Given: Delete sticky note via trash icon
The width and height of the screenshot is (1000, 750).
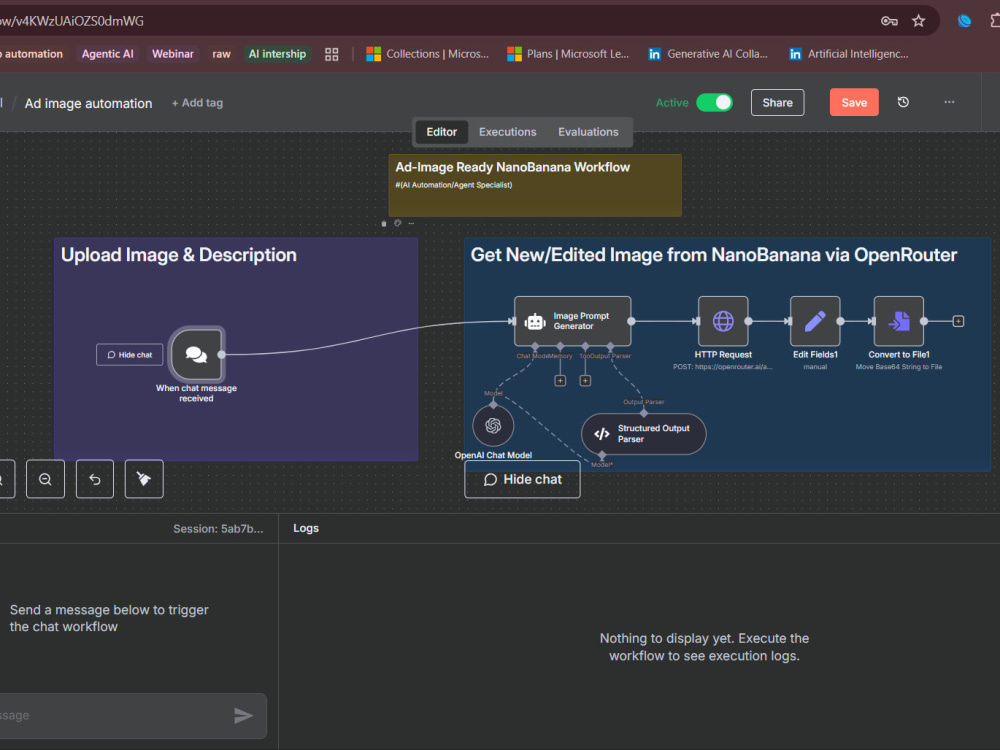Looking at the screenshot, I should coord(384,223).
